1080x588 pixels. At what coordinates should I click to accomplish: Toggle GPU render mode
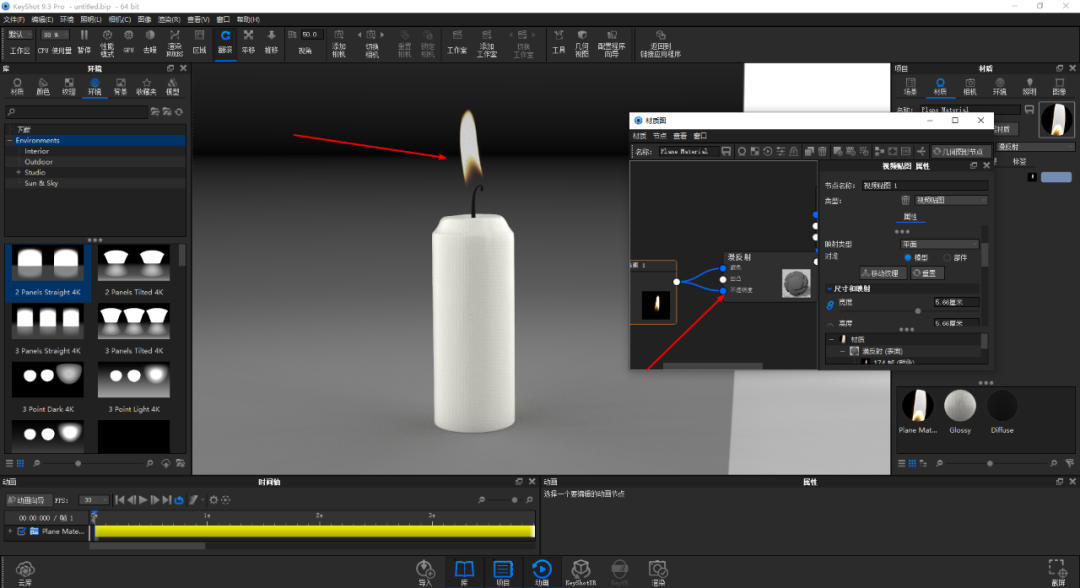[129, 41]
